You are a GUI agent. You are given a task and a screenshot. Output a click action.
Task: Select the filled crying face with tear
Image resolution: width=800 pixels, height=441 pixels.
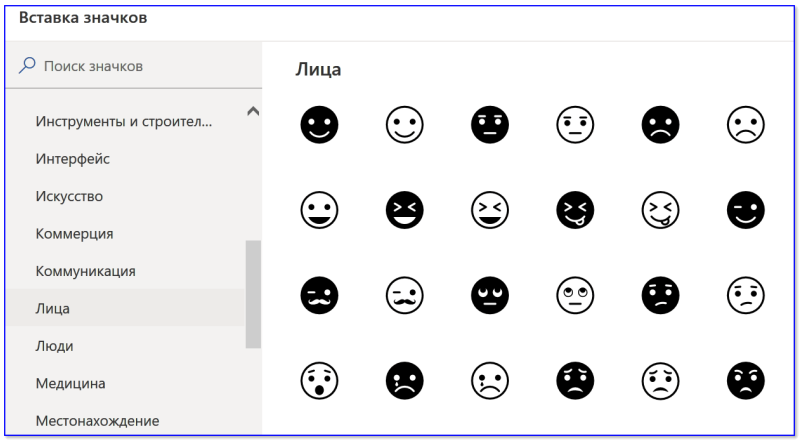tap(405, 381)
